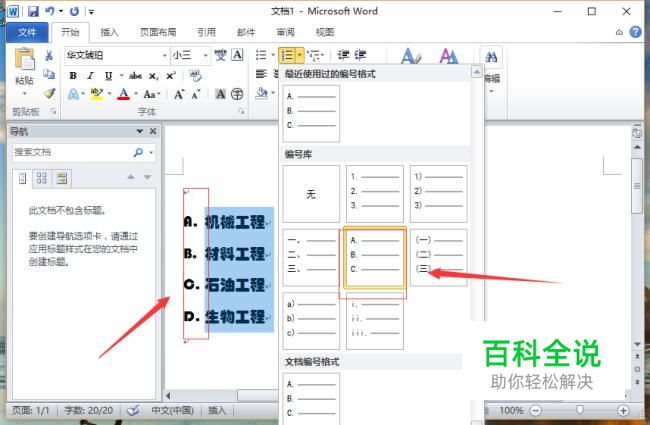Open the 文件 File tab

[27, 32]
